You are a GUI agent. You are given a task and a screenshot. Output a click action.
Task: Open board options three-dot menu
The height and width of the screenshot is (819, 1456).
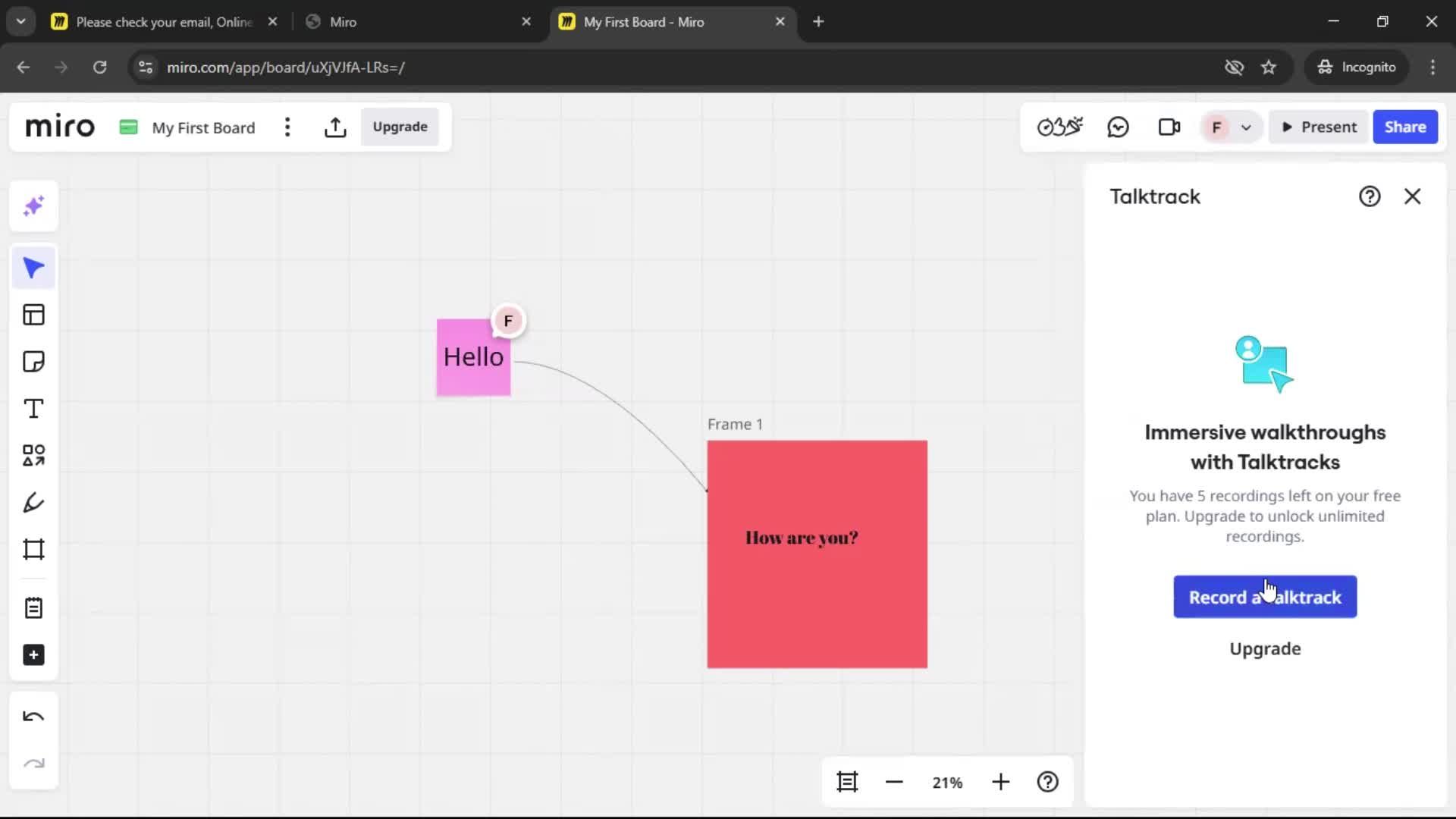(x=287, y=127)
